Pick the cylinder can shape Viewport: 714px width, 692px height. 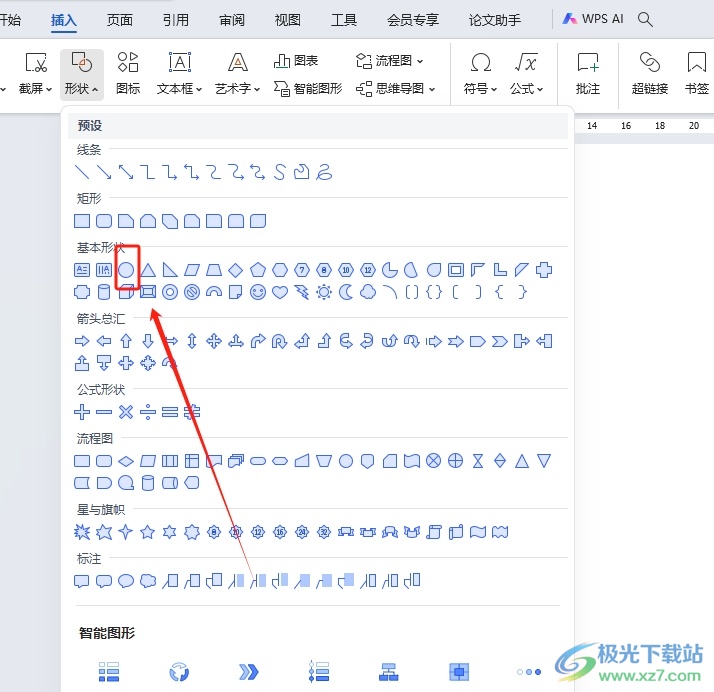(x=104, y=292)
